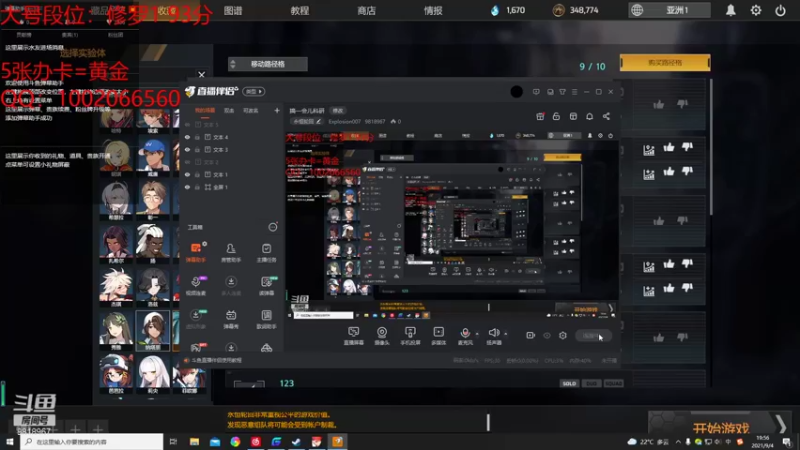Open toolbox more options icon
This screenshot has height=450, width=800.
(x=273, y=227)
